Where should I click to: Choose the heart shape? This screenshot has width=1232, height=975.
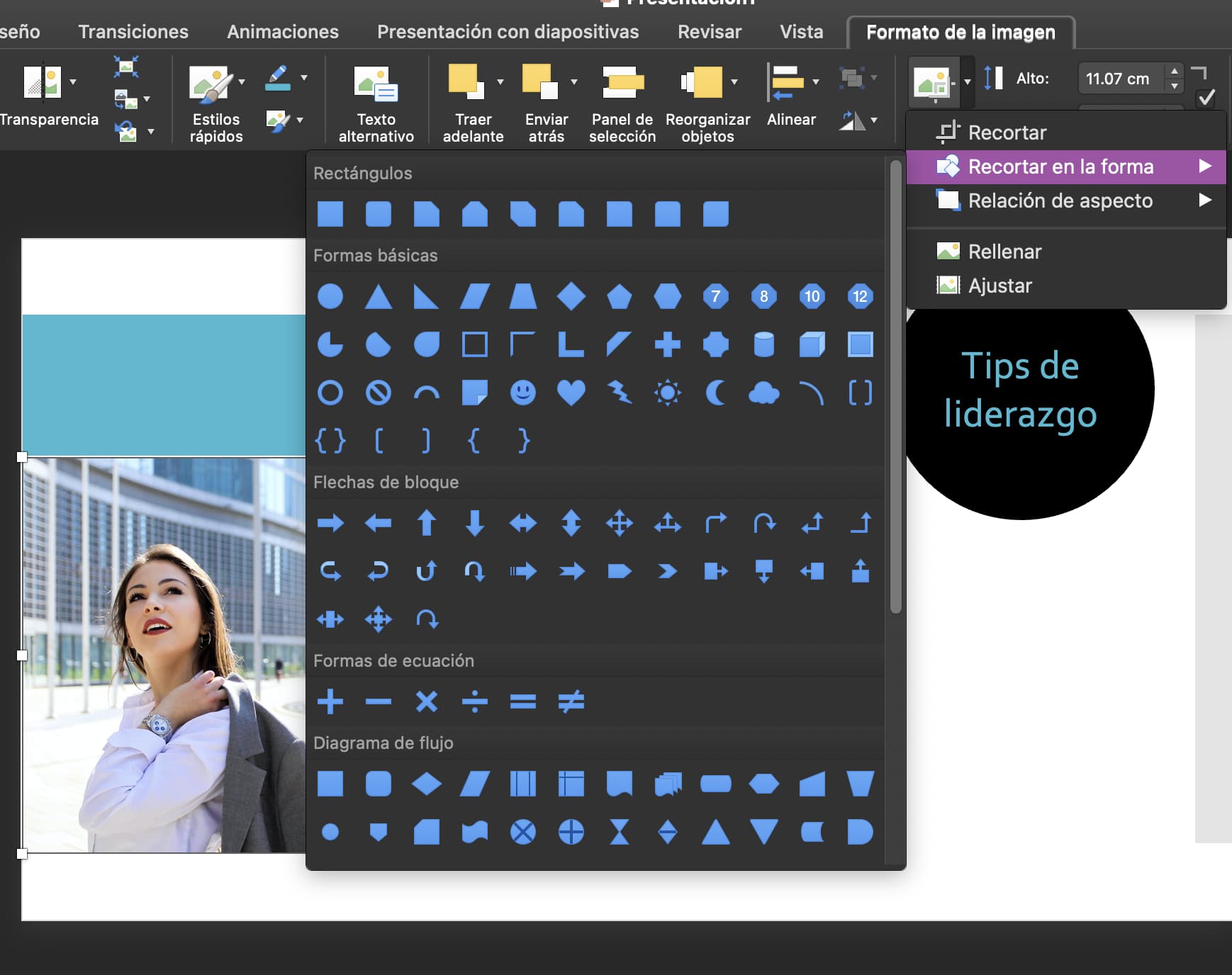click(x=571, y=393)
